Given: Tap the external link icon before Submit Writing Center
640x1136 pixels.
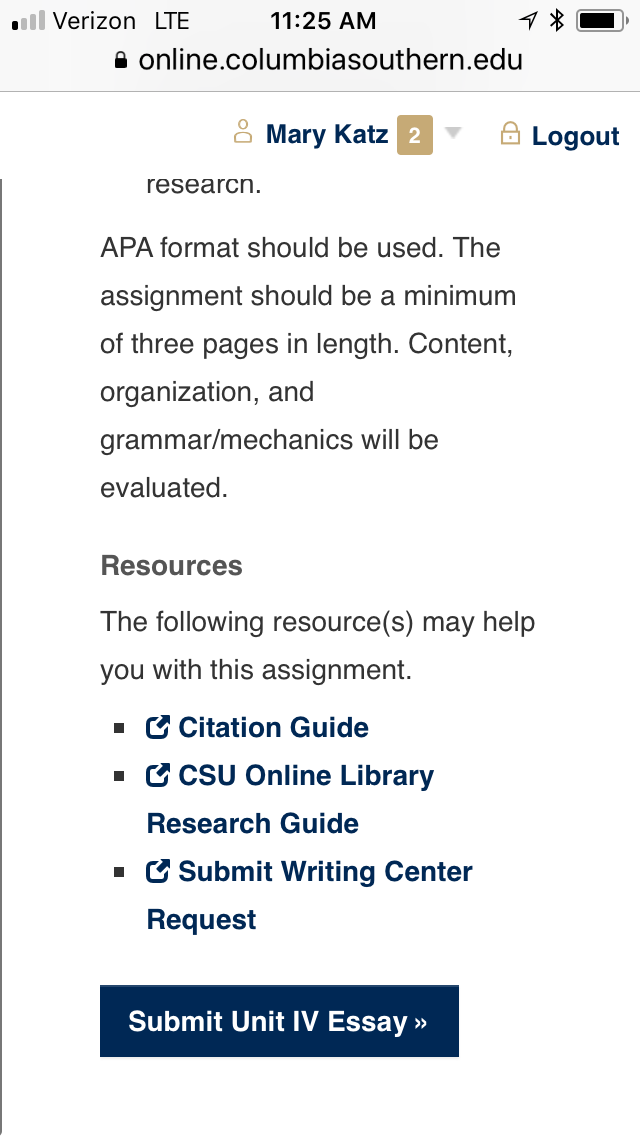Looking at the screenshot, I should tap(158, 871).
